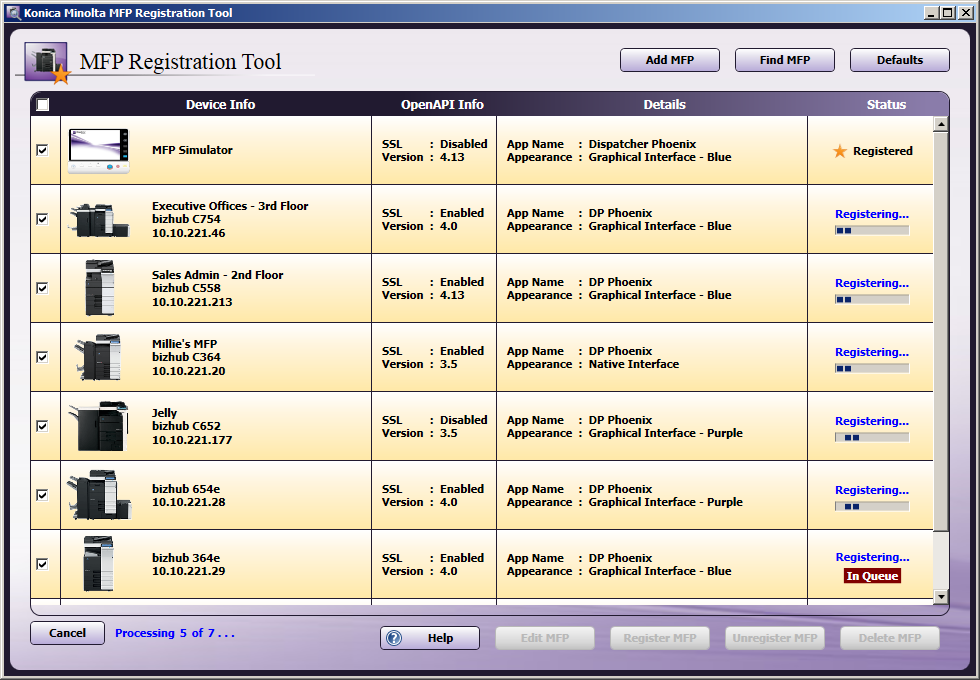980x680 pixels.
Task: Toggle the select-all checkbox in header
Action: coord(42,104)
